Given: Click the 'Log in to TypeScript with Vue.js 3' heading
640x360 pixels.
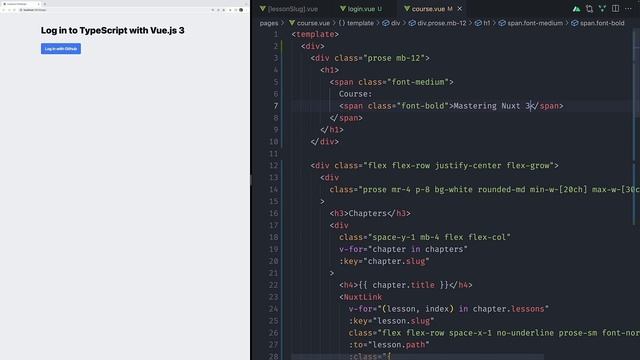Looking at the screenshot, I should tap(113, 30).
